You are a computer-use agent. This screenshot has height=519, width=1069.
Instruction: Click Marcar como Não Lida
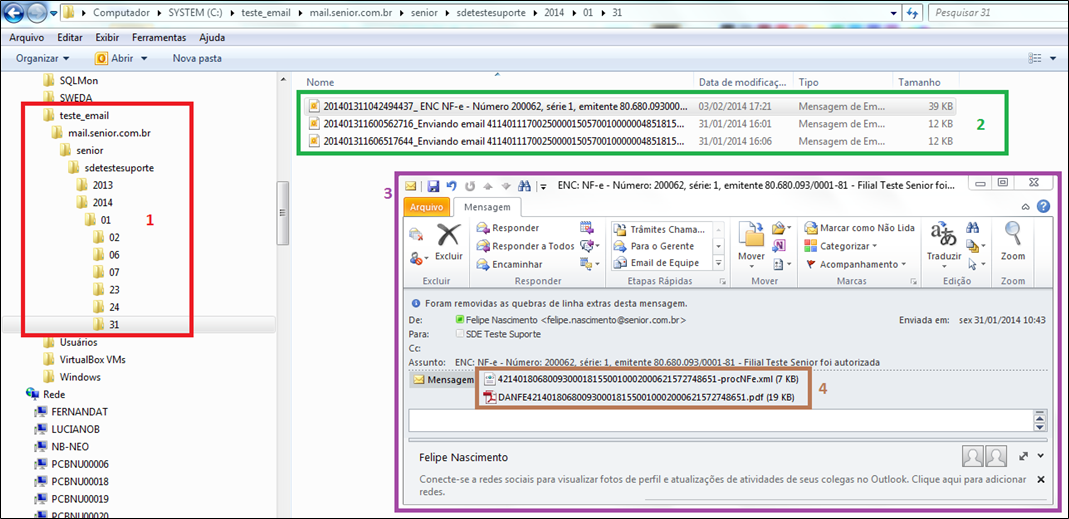(860, 228)
